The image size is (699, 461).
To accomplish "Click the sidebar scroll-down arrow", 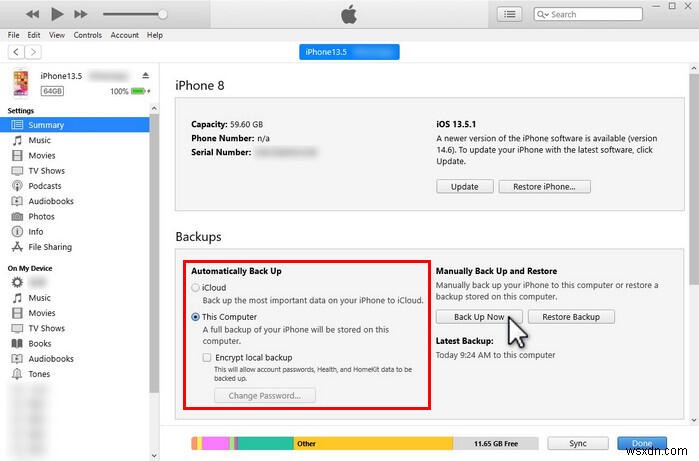I will (x=154, y=455).
